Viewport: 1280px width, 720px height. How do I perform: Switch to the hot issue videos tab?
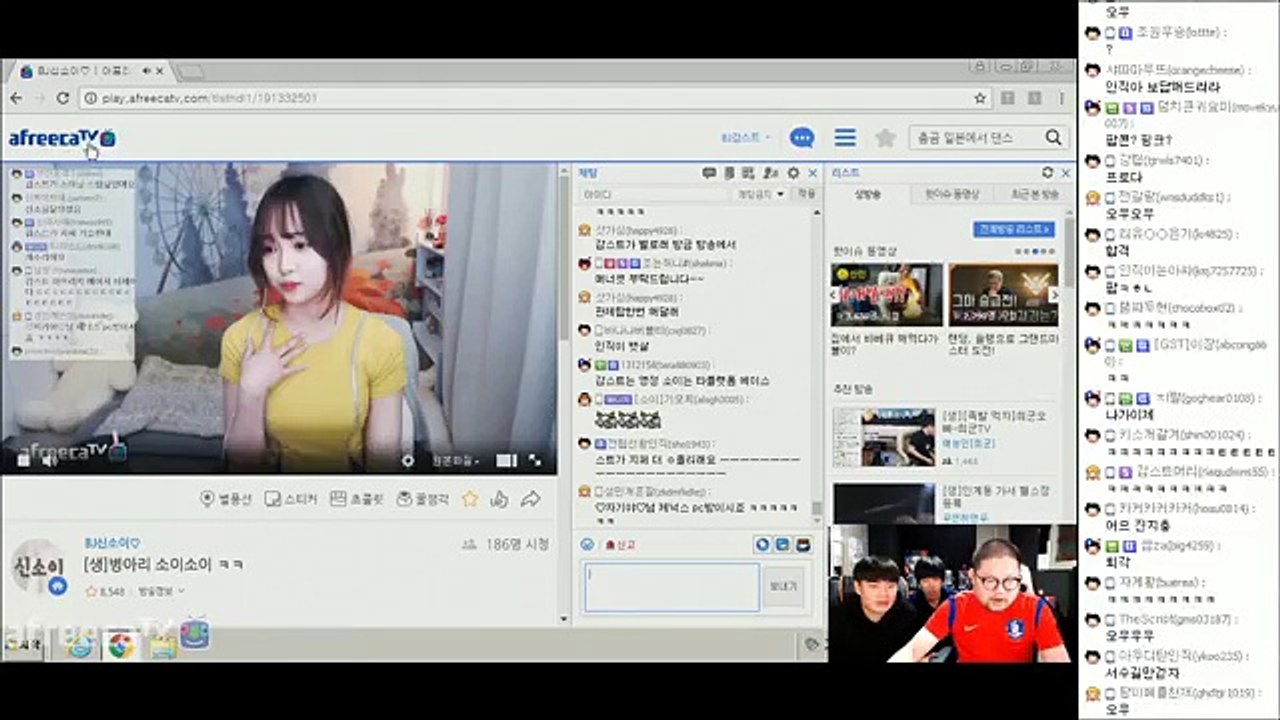[x=951, y=194]
